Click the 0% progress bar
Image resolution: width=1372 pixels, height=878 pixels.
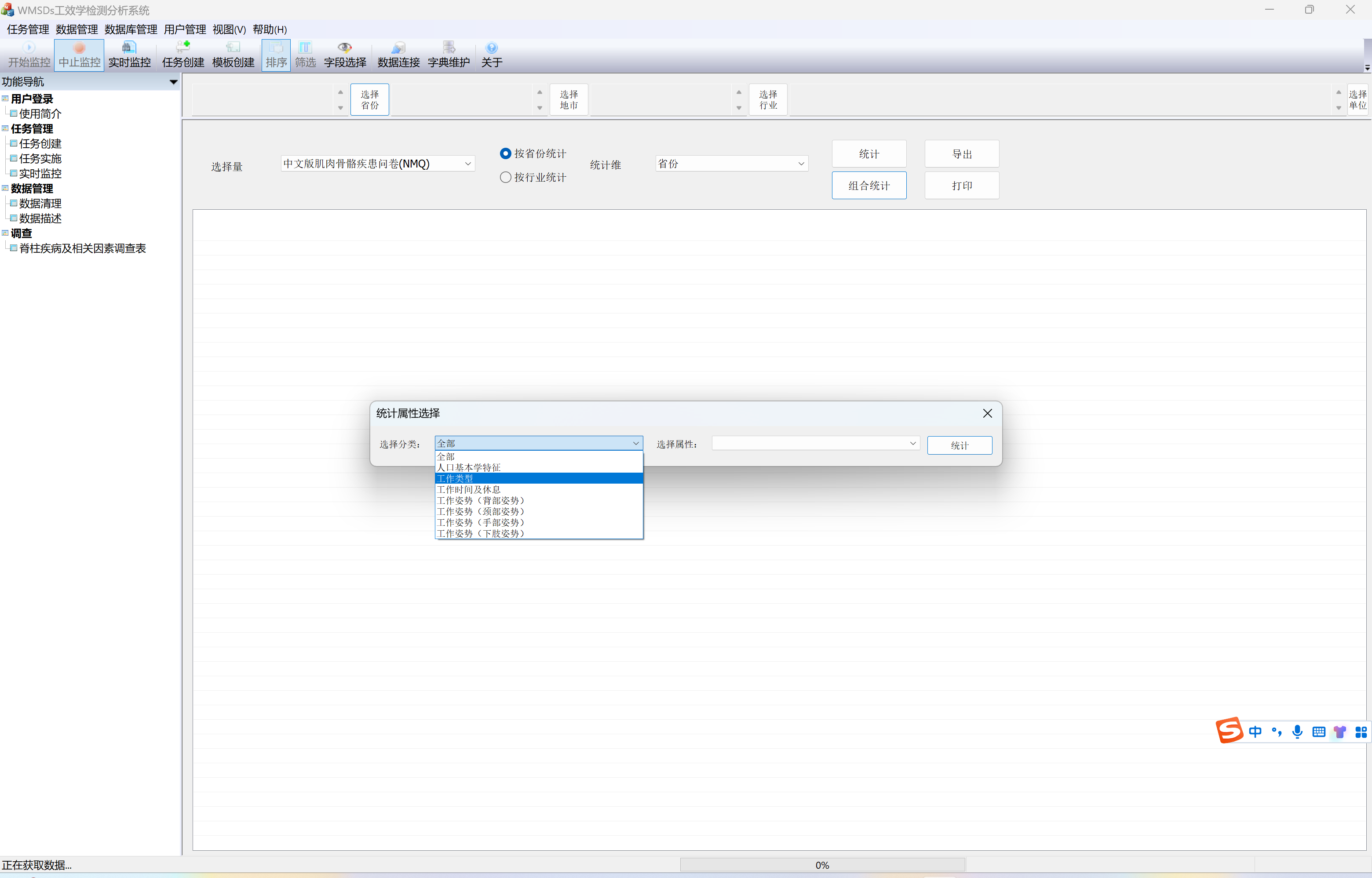[x=822, y=865]
